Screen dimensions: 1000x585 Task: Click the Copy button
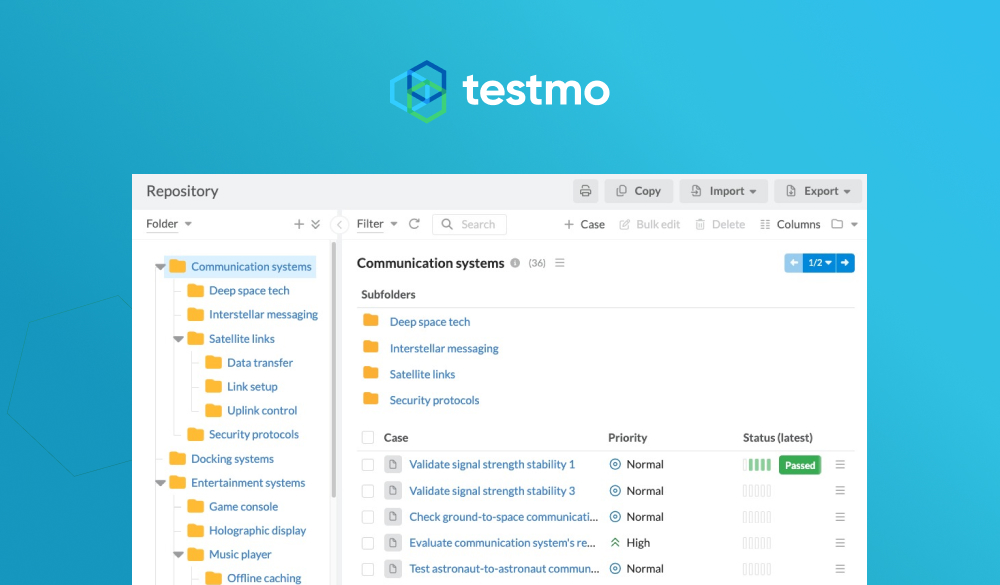click(x=638, y=190)
